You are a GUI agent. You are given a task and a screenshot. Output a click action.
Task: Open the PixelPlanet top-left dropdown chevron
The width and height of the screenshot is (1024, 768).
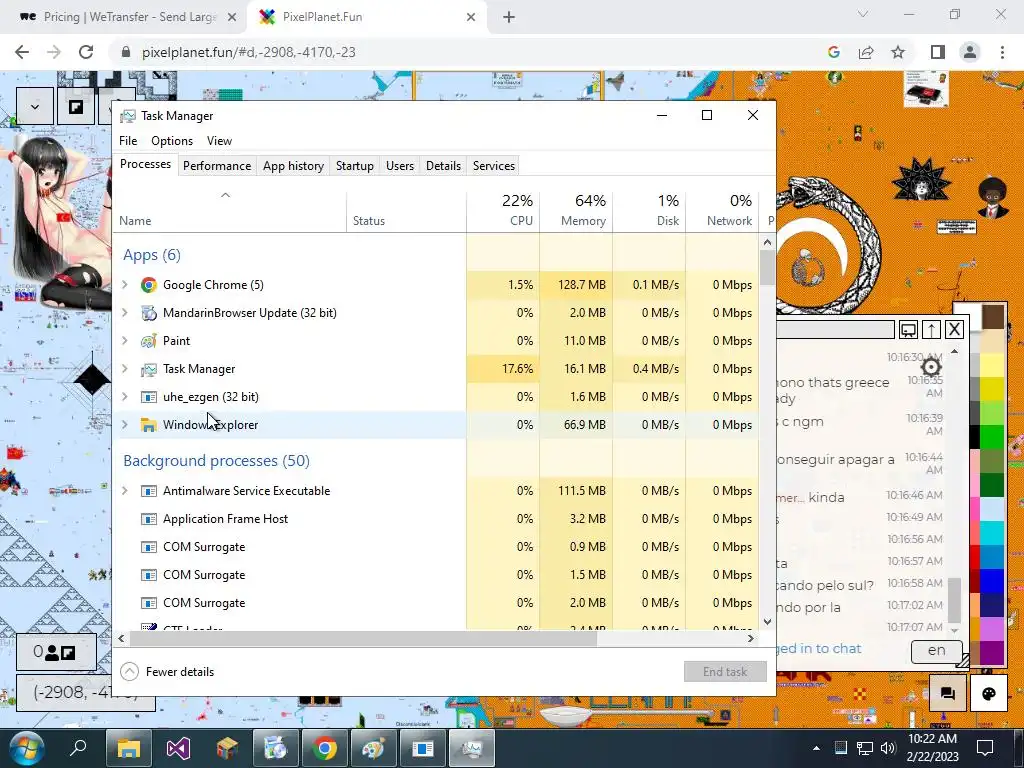[x=35, y=106]
